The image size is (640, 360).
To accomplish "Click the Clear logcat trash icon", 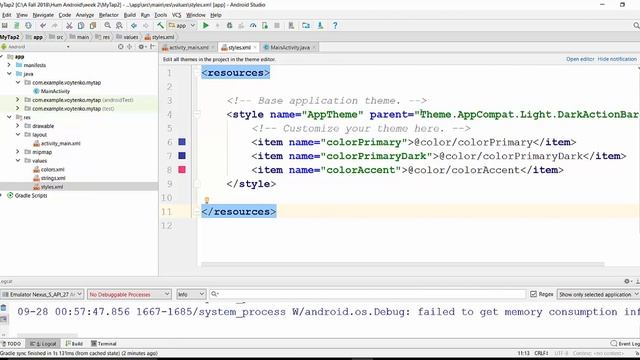I will [3, 308].
